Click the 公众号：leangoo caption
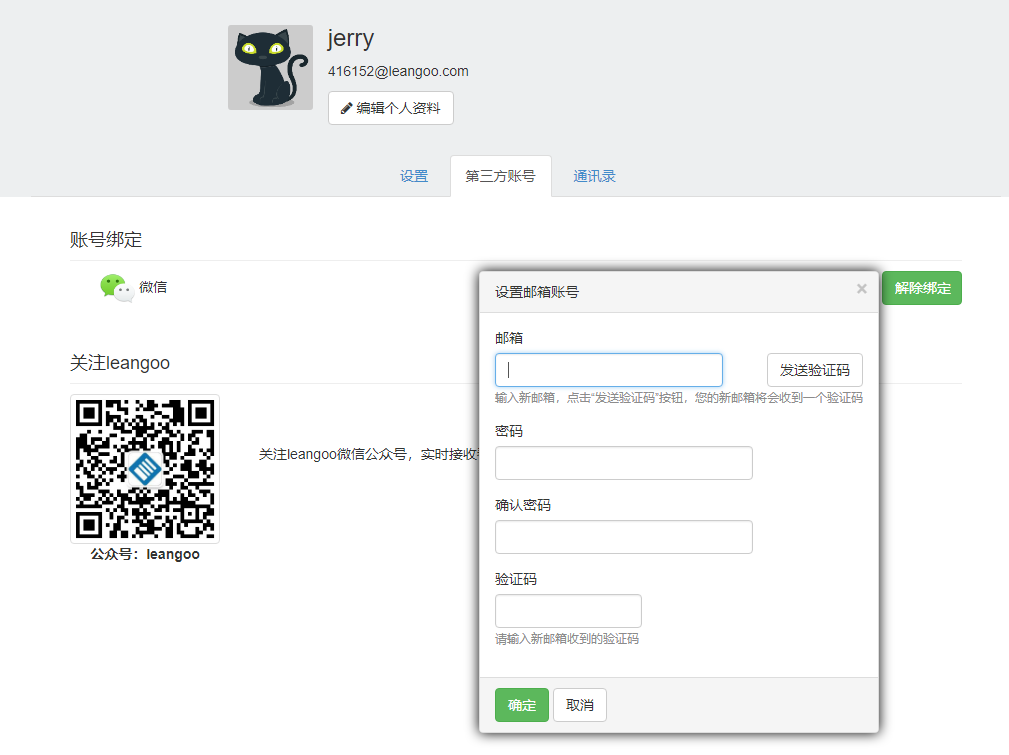 (x=145, y=554)
